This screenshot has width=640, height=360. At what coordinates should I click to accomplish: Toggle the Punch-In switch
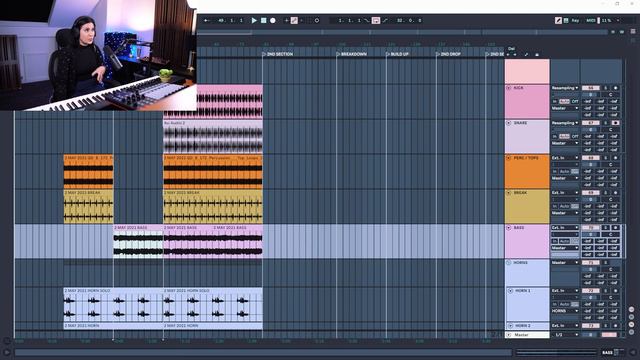(x=367, y=20)
